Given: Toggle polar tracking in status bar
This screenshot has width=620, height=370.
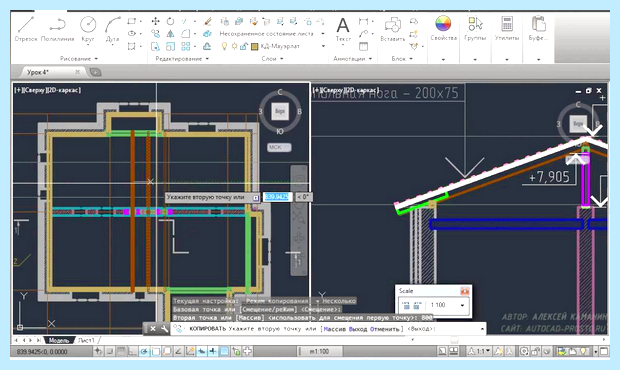Looking at the screenshot, I should click(144, 351).
